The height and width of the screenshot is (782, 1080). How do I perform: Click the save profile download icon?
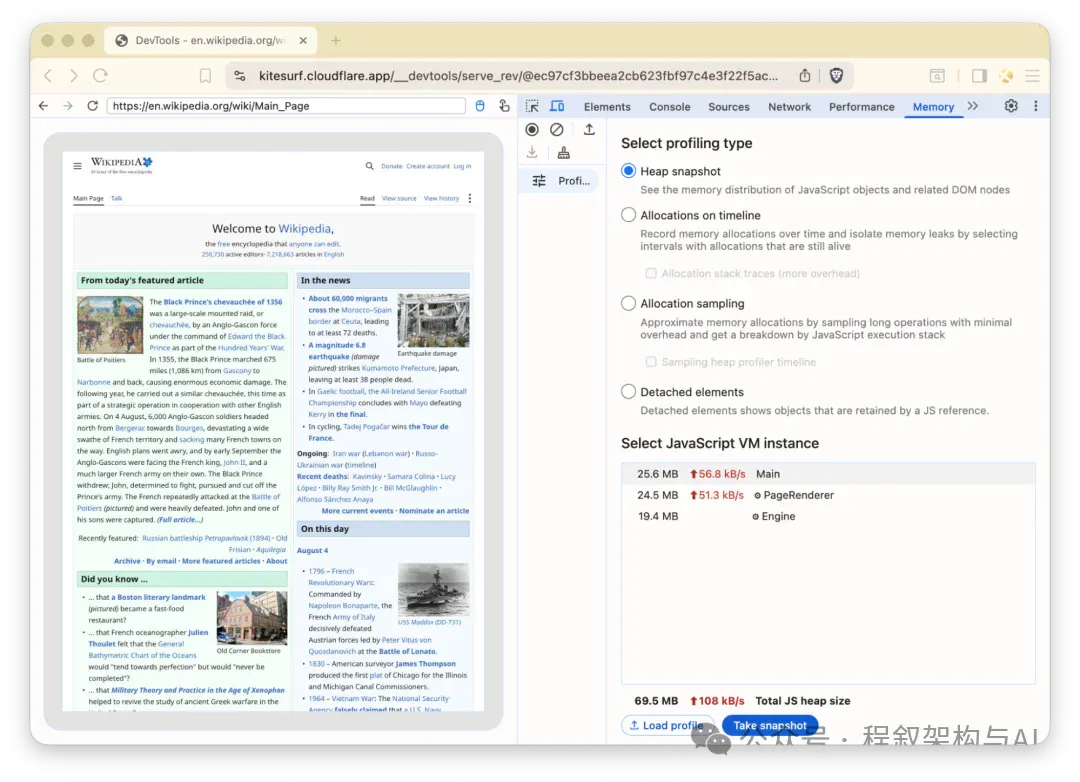(532, 152)
